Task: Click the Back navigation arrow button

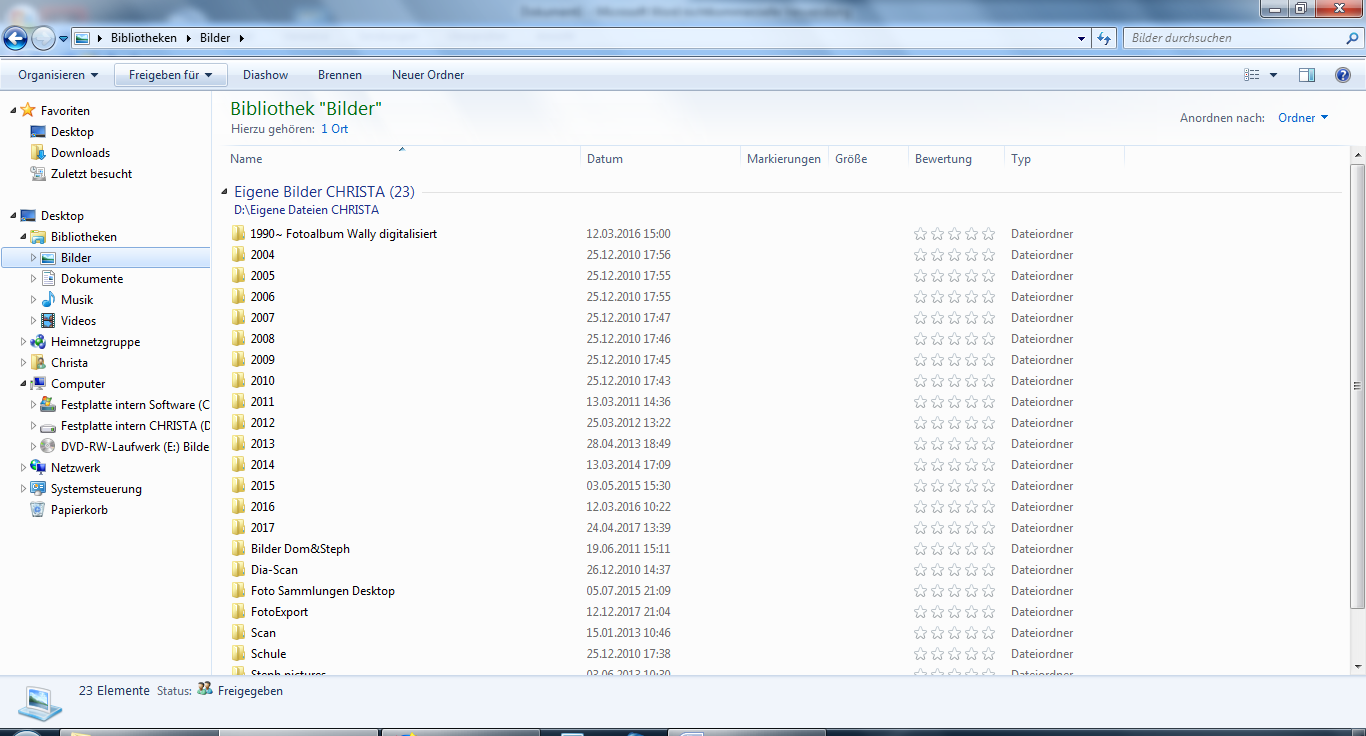Action: 16,38
